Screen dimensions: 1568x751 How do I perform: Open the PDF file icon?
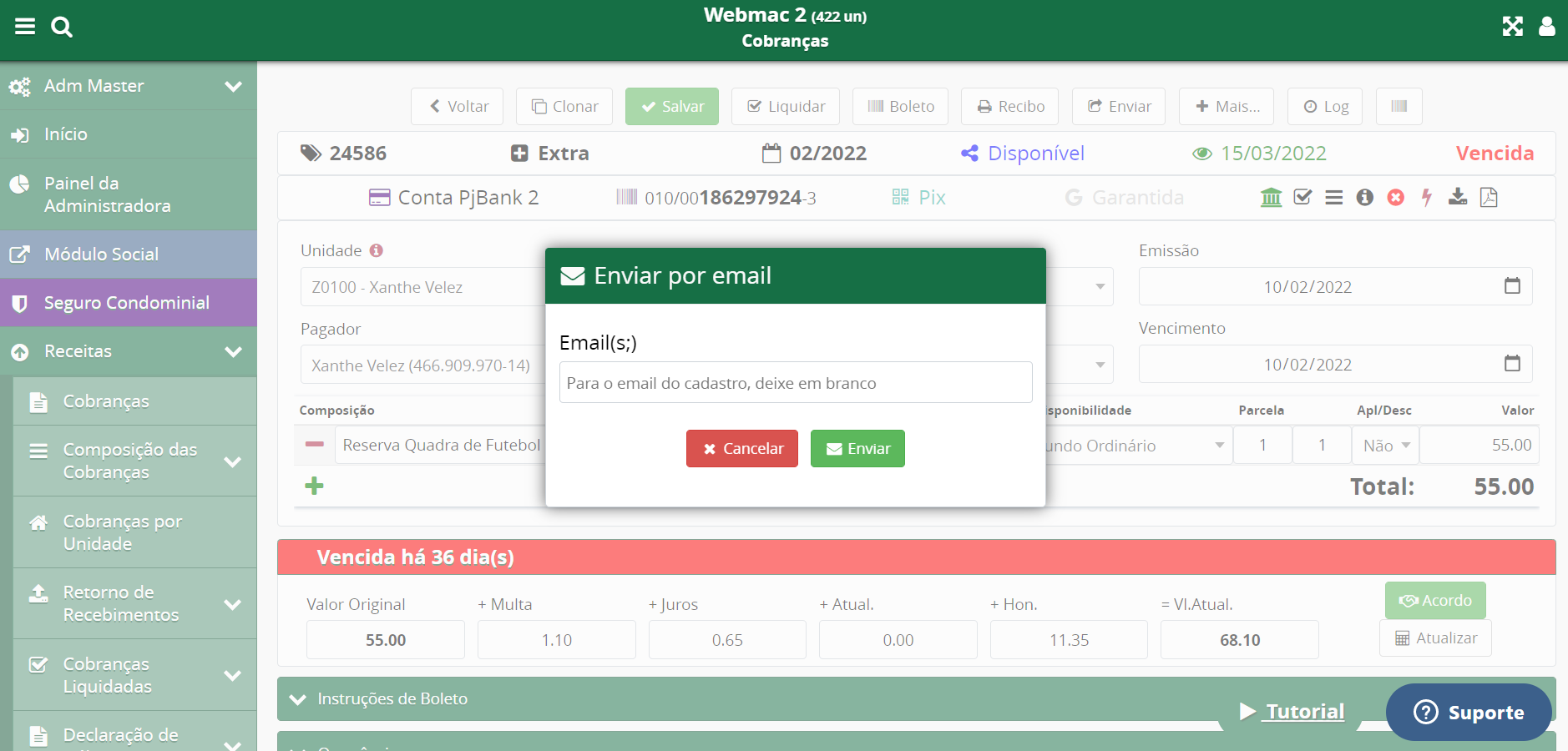click(1489, 198)
